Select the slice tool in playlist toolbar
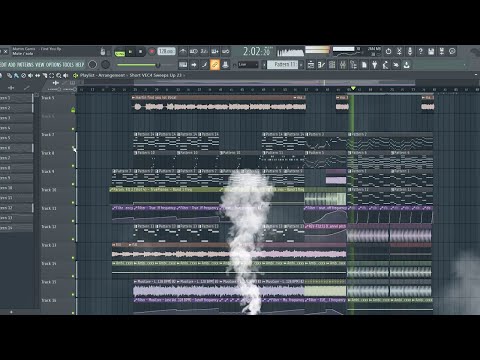Viewport: 480px width, 360px height. pyautogui.click(x=44, y=76)
